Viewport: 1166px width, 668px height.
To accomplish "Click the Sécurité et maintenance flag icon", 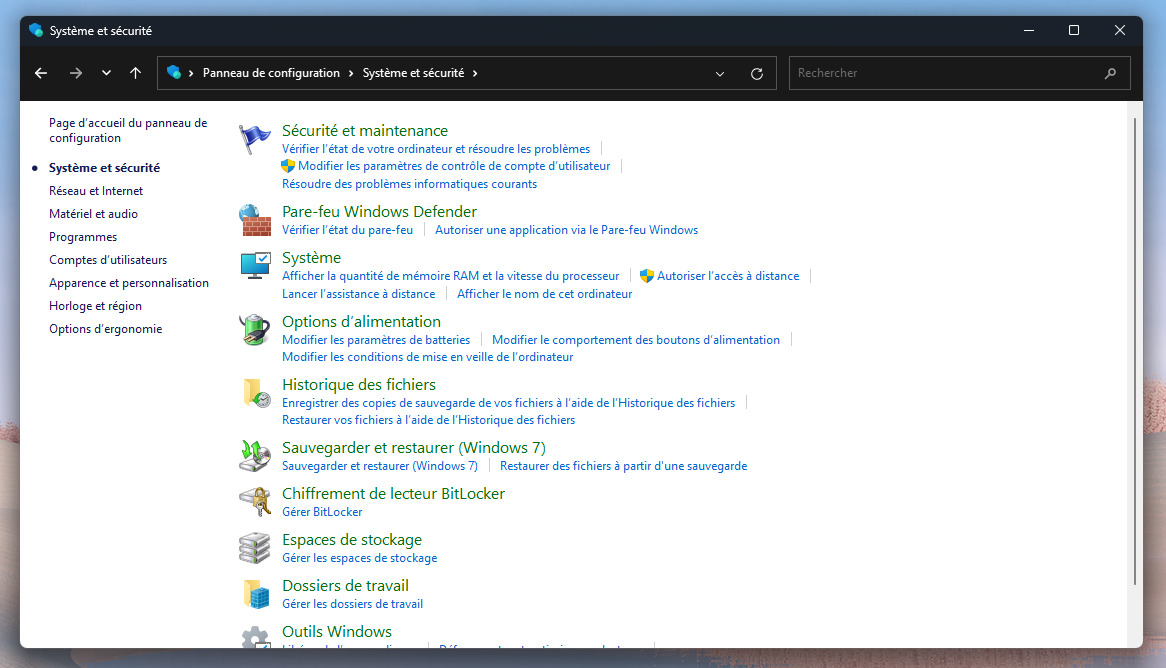I will (255, 139).
